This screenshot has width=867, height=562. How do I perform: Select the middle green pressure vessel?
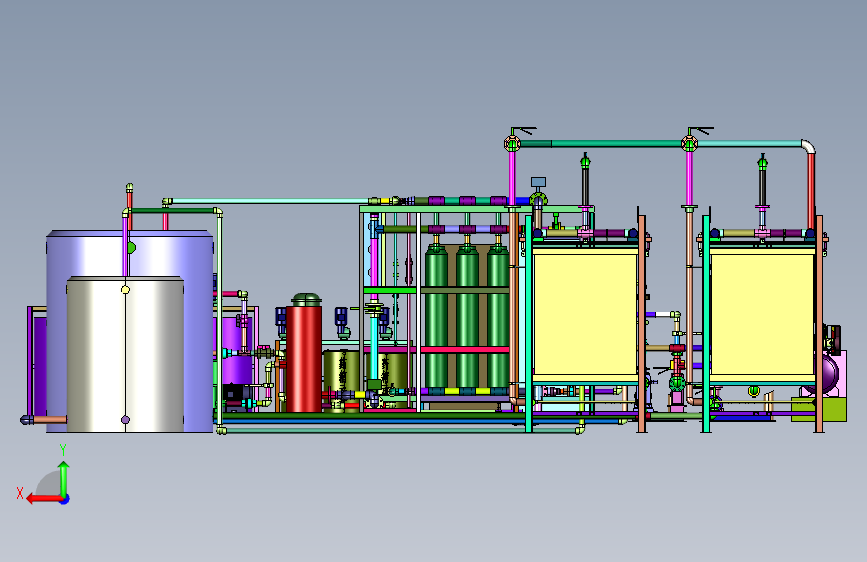467,318
